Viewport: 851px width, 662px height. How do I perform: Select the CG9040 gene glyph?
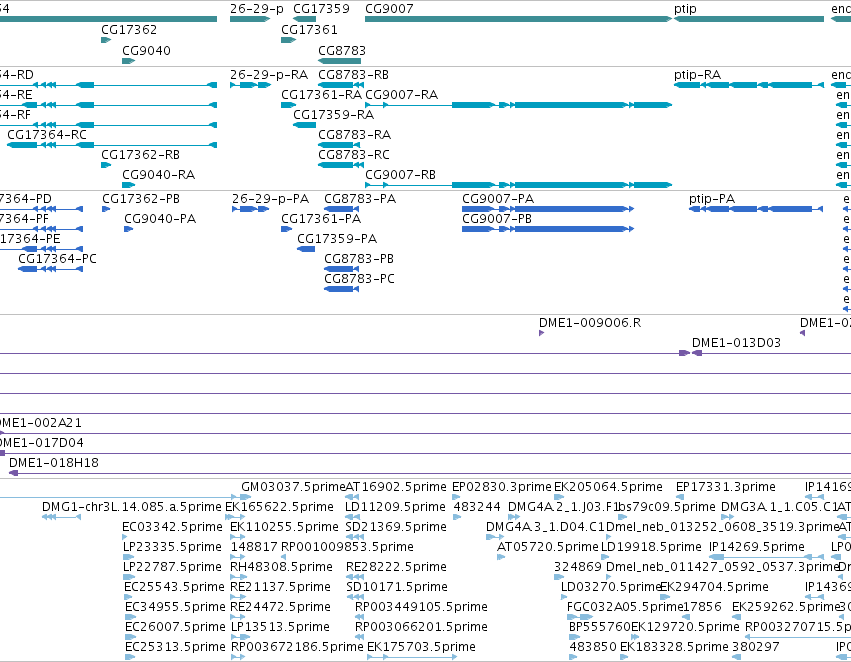(128, 61)
